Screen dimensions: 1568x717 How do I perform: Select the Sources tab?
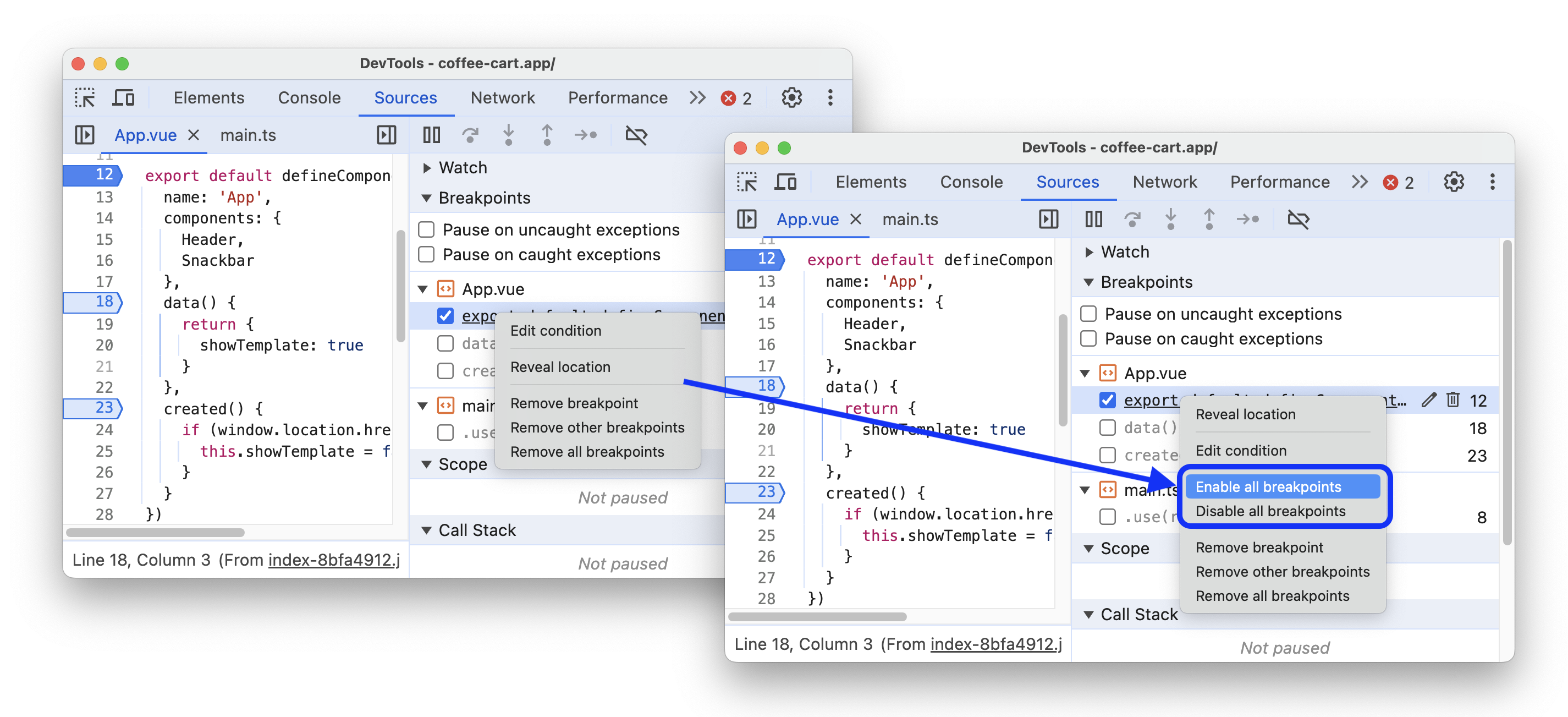pyautogui.click(x=405, y=97)
